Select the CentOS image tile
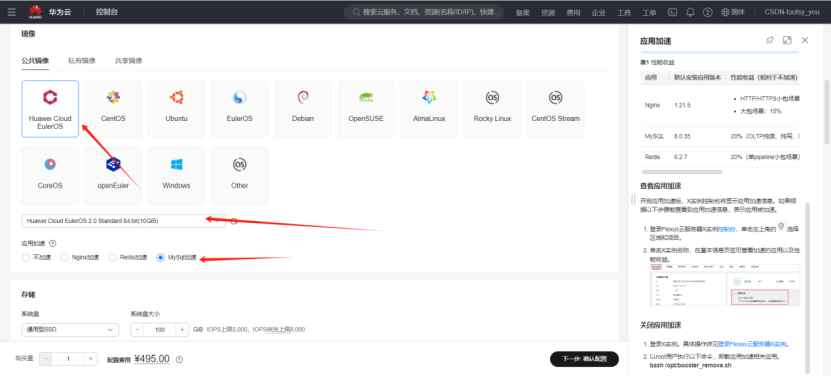Screen dimensions: 831x376 (113, 109)
